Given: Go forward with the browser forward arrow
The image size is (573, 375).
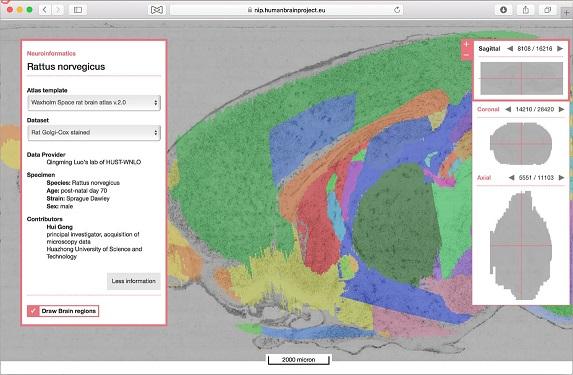Looking at the screenshot, I should [x=58, y=10].
